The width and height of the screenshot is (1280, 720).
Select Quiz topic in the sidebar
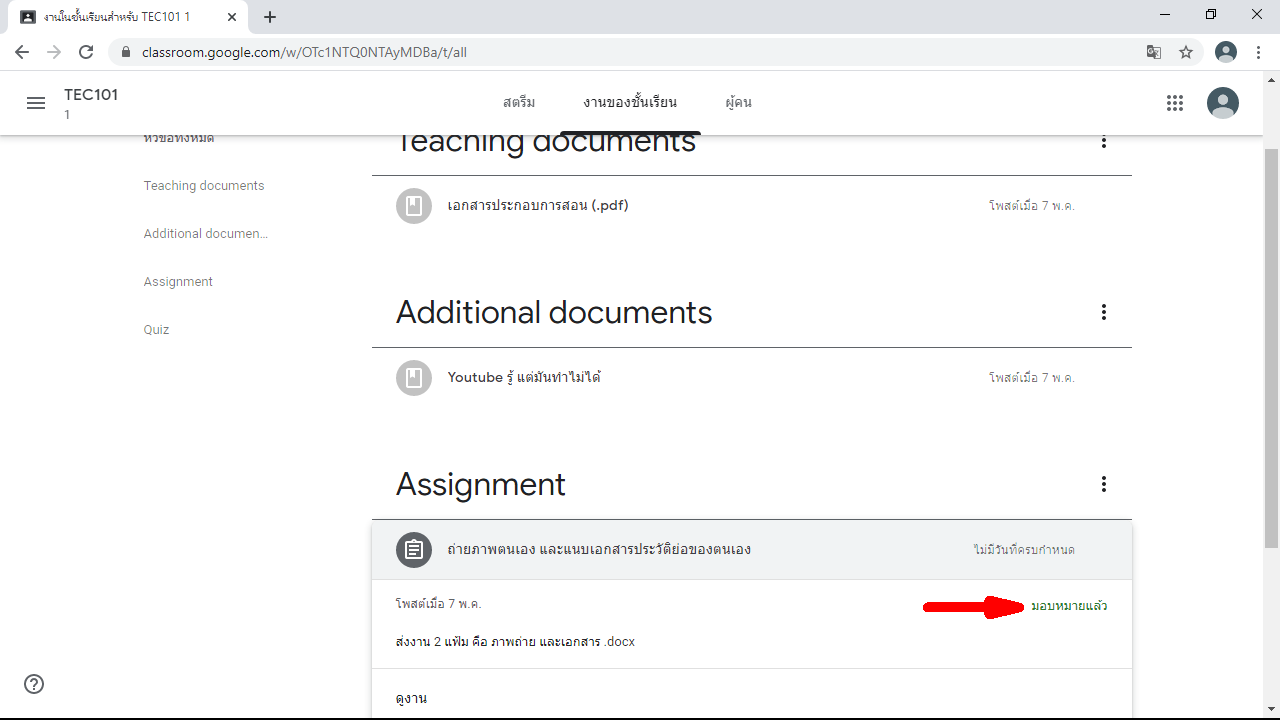pyautogui.click(x=156, y=330)
